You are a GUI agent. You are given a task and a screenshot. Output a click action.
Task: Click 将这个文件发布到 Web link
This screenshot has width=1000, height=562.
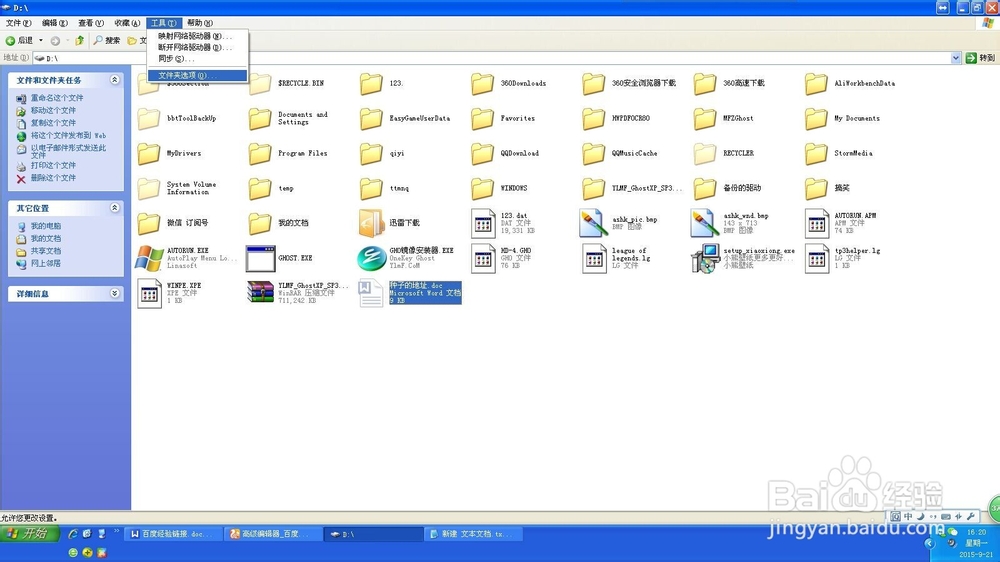pyautogui.click(x=68, y=135)
